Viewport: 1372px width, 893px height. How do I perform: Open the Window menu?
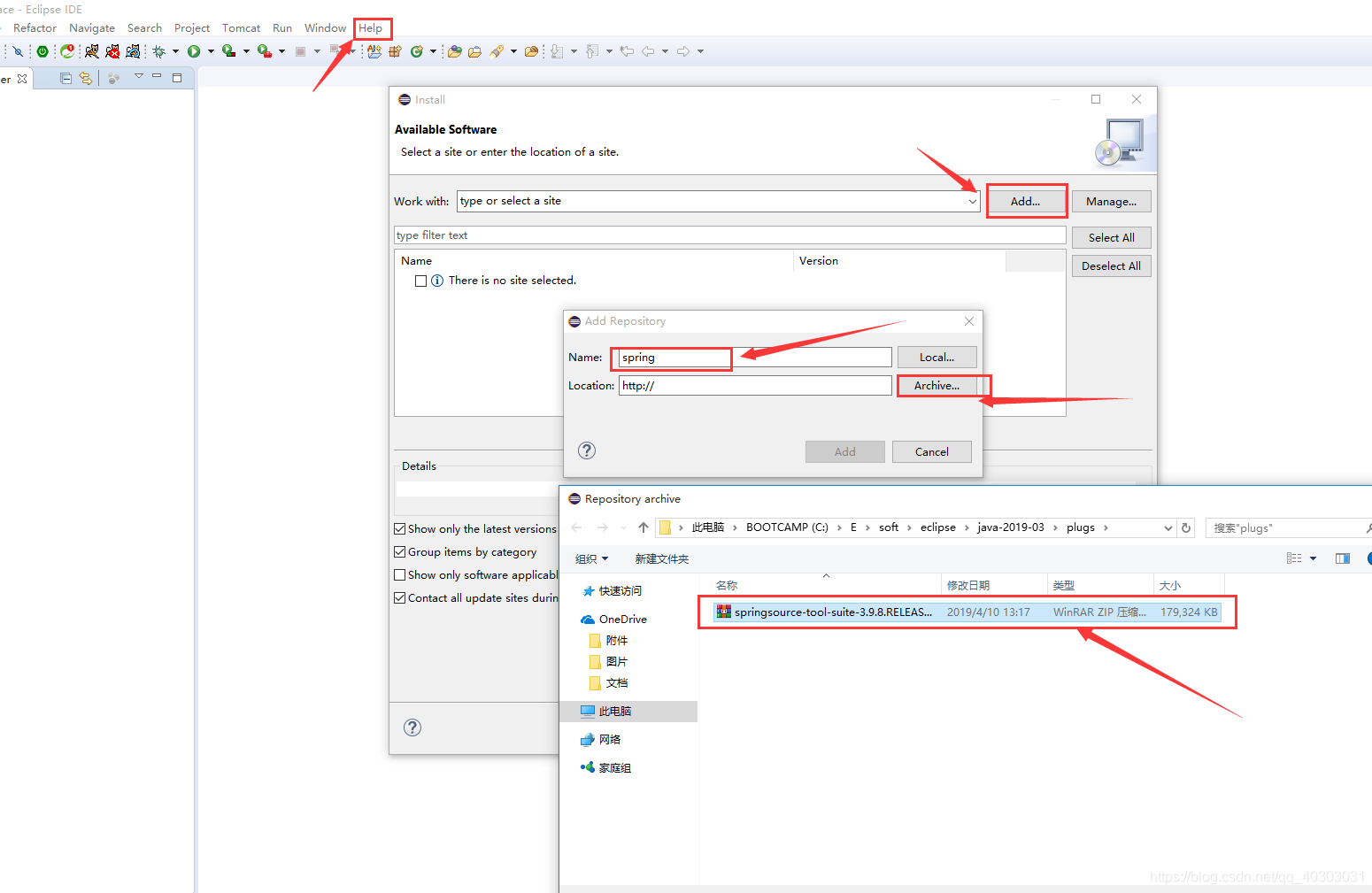pos(326,28)
